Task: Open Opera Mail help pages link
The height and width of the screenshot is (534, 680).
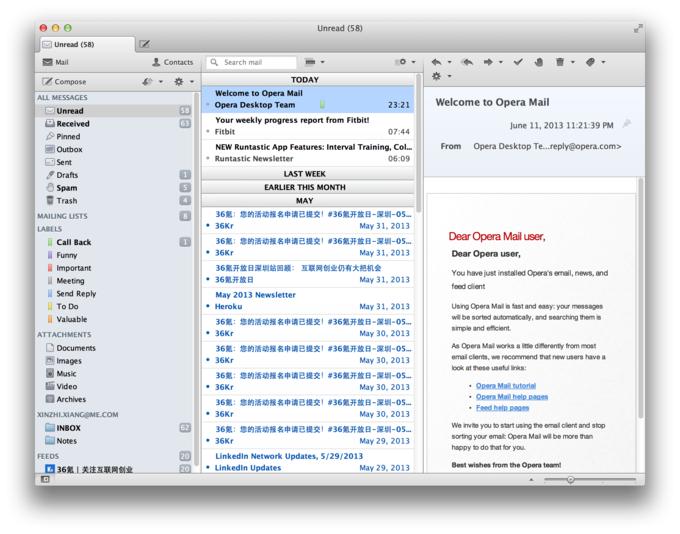Action: (512, 396)
